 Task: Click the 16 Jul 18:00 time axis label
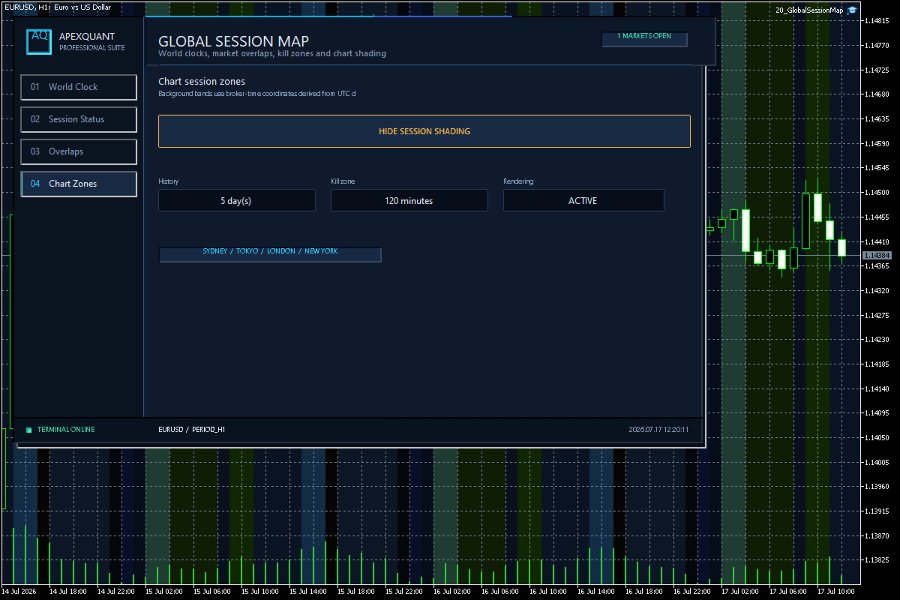coord(643,591)
